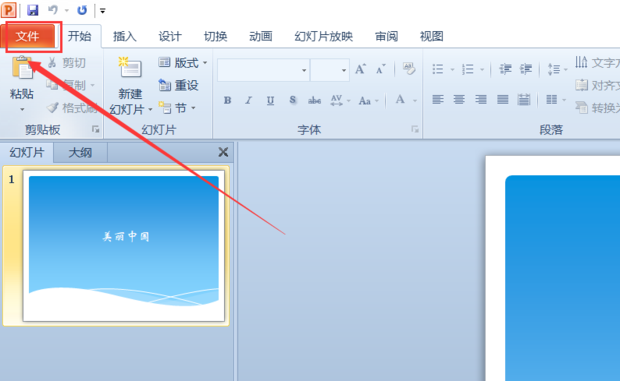Open the Undo history dropdown arrow

(66, 10)
